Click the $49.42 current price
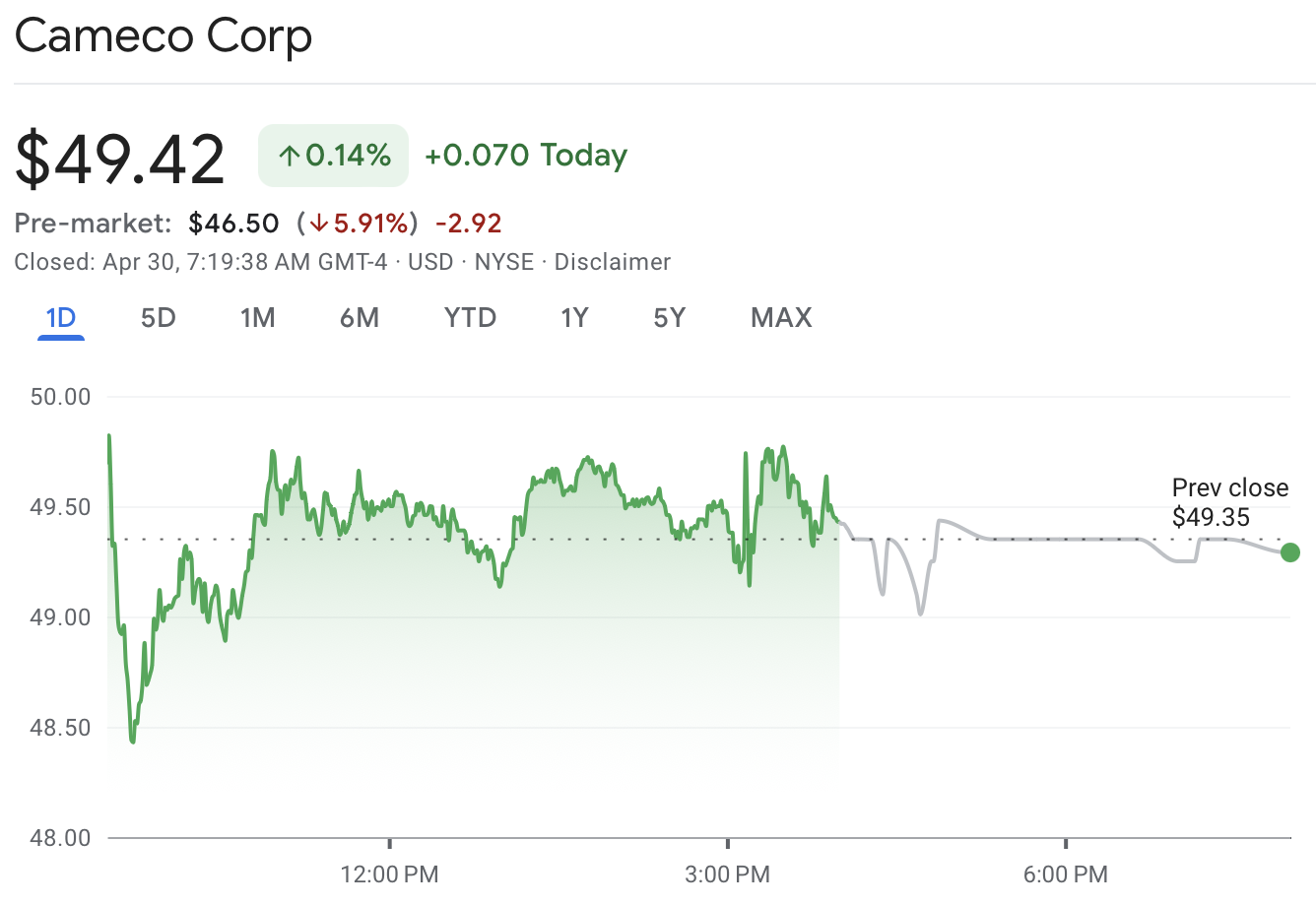This screenshot has height=906, width=1316. click(120, 159)
